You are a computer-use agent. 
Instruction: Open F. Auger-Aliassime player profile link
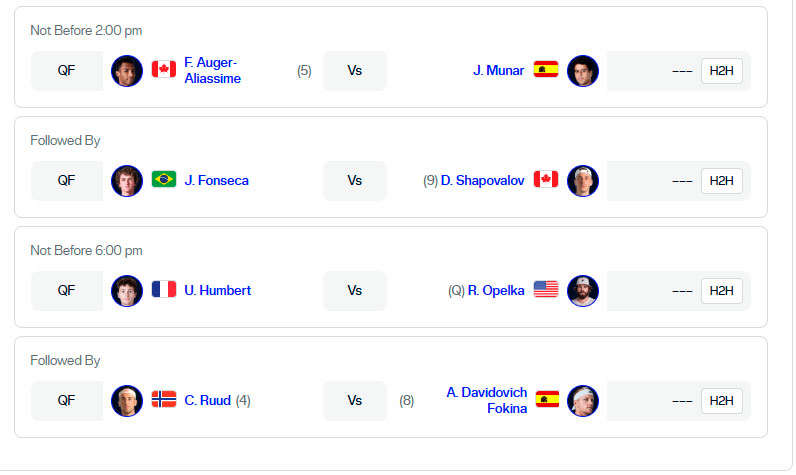212,71
